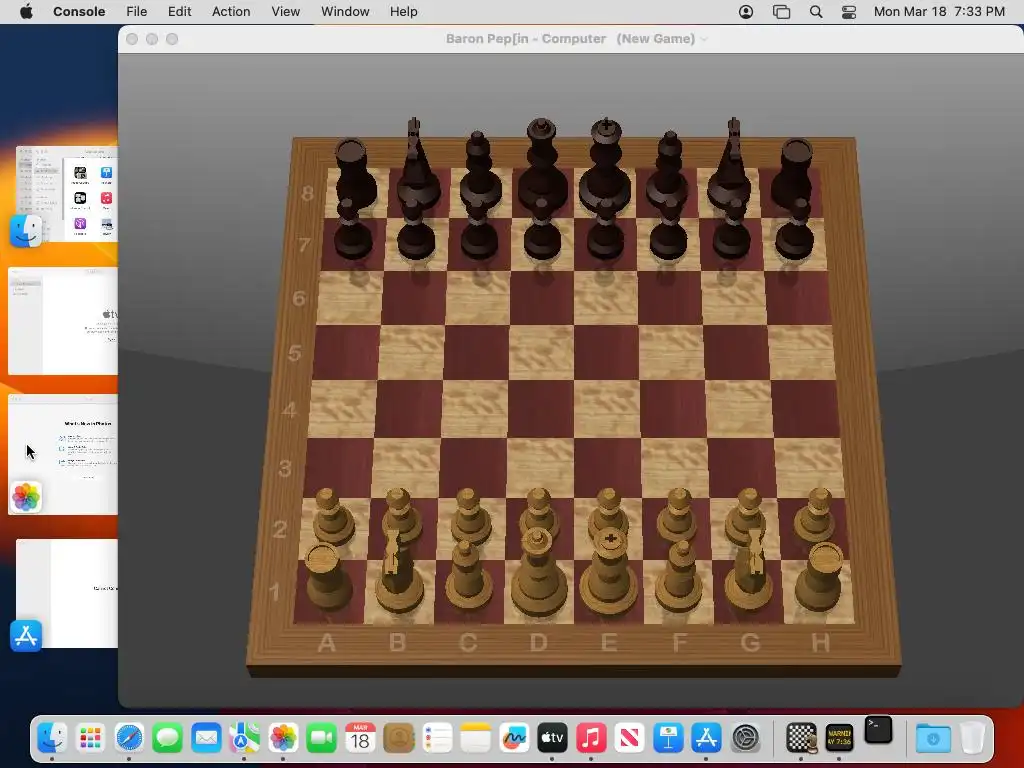The height and width of the screenshot is (768, 1024).
Task: Open the Console app in the Dock
Action: click(x=839, y=738)
